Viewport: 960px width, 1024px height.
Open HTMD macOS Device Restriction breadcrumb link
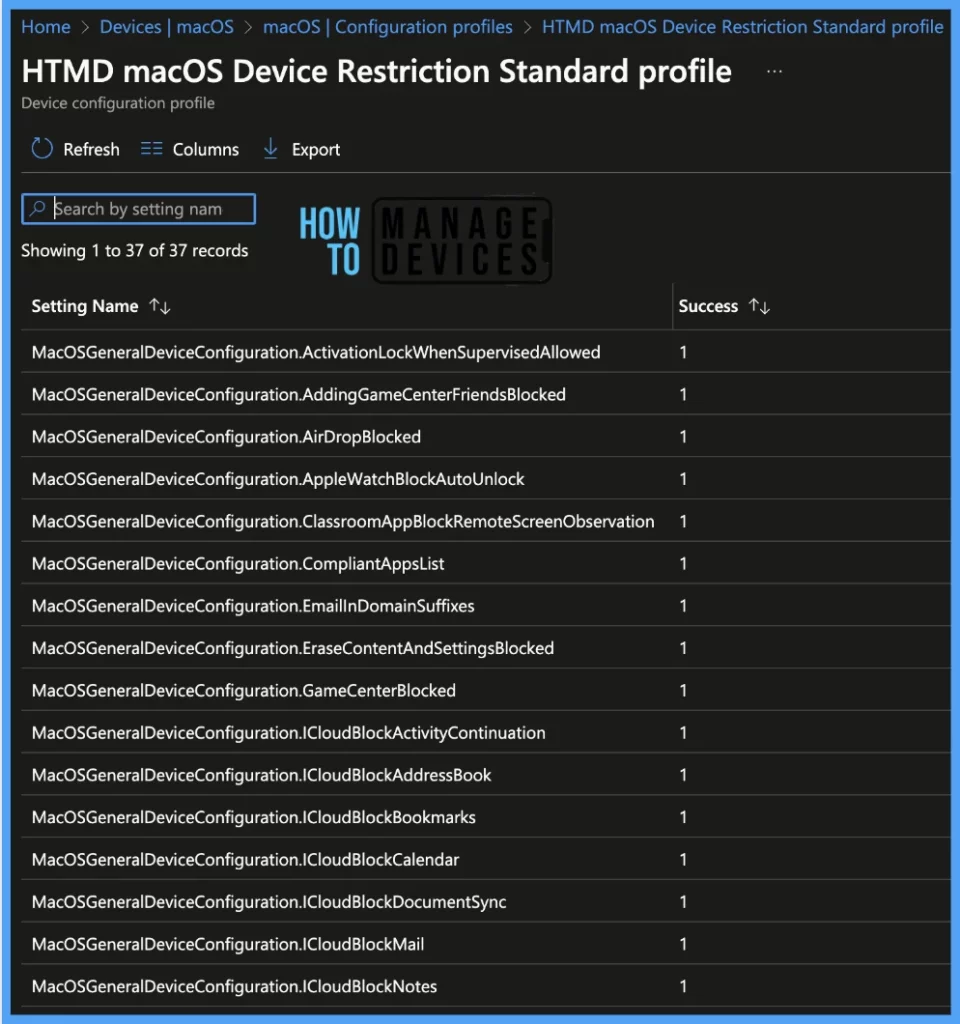click(743, 27)
